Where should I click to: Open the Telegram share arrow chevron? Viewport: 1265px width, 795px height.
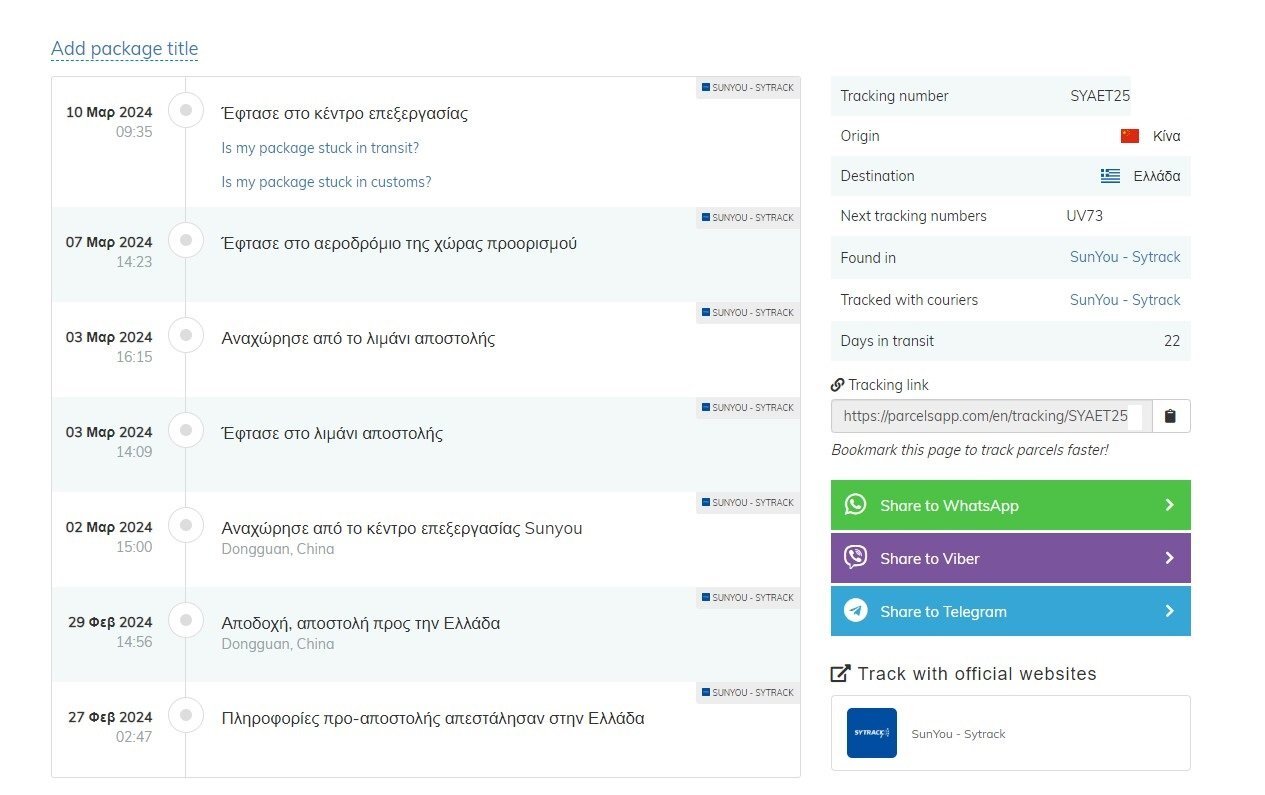tap(1169, 611)
